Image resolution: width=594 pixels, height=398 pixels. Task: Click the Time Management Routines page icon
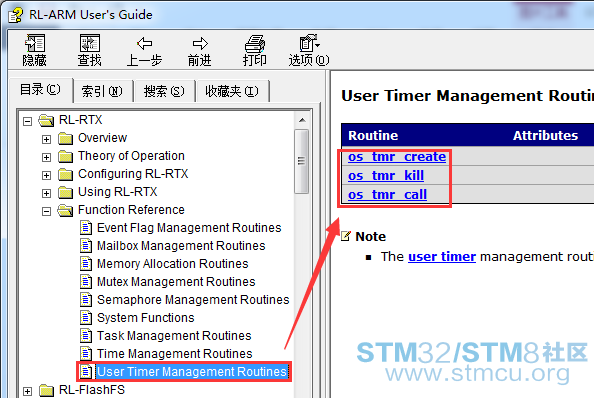tap(86, 354)
